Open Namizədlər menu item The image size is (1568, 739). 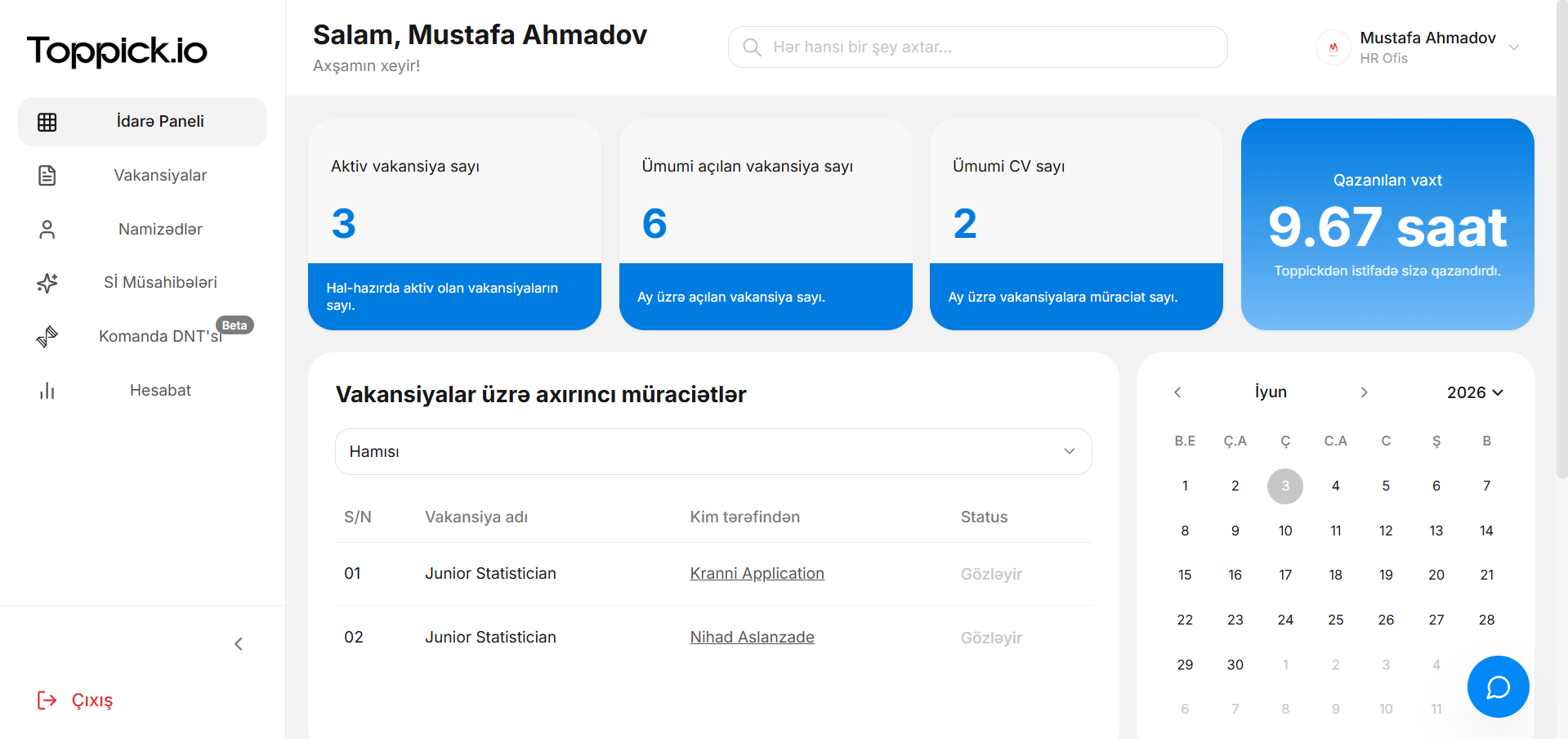point(142,229)
